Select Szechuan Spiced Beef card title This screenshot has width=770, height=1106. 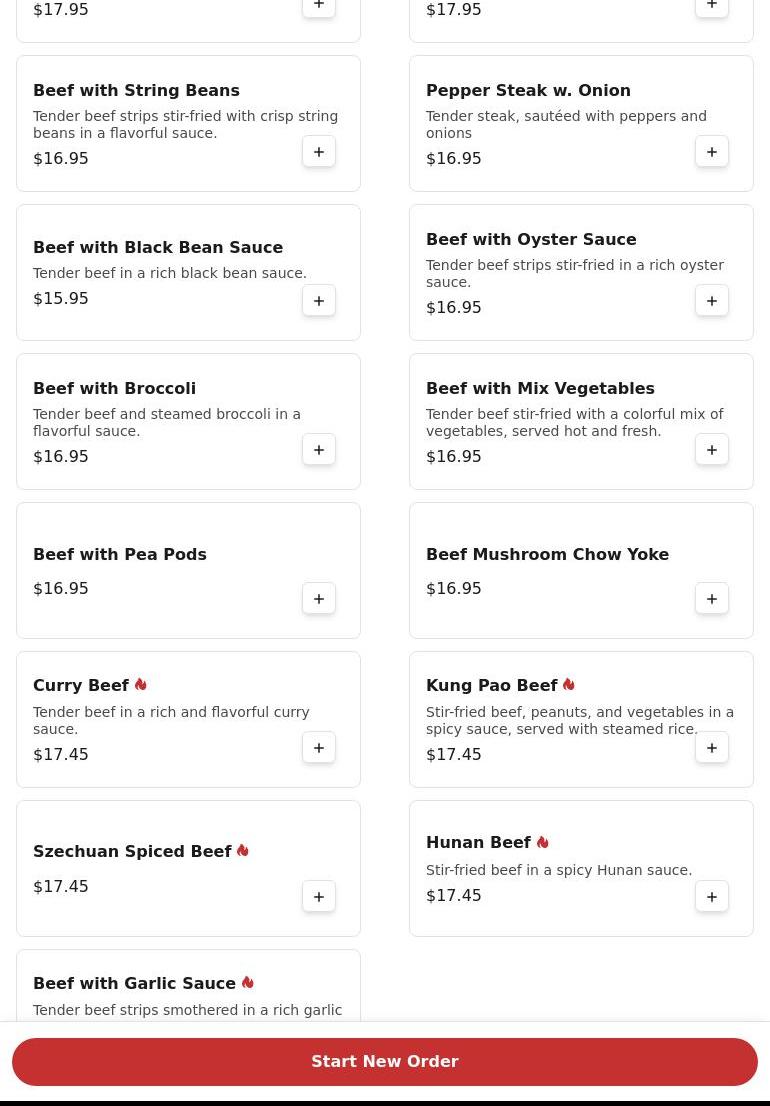(x=132, y=852)
